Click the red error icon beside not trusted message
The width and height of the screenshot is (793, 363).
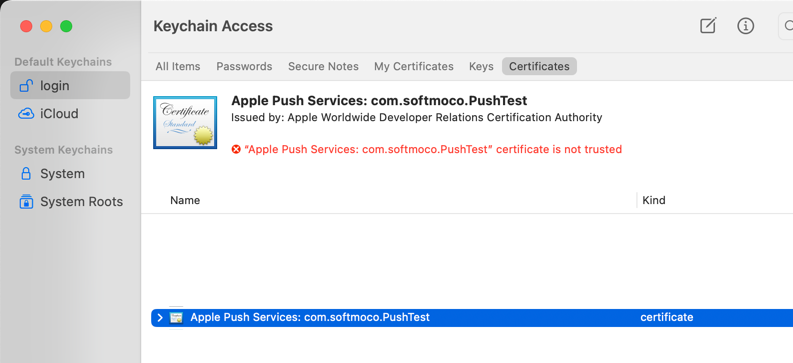point(236,150)
